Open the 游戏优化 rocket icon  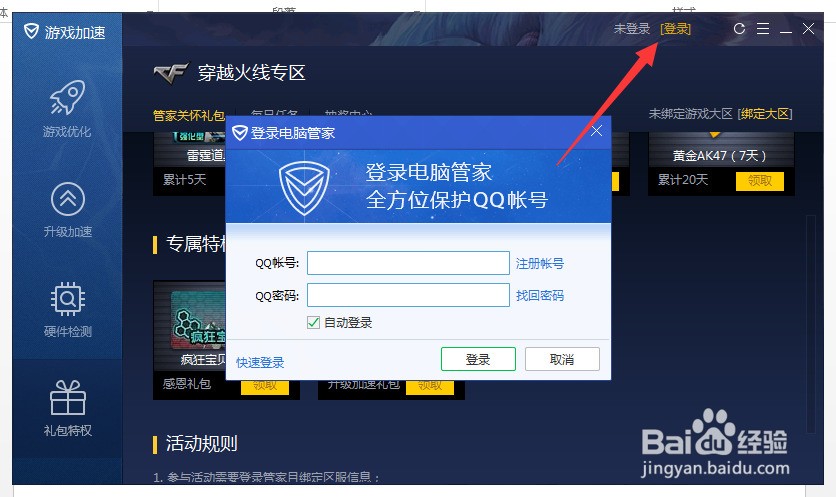(x=67, y=97)
